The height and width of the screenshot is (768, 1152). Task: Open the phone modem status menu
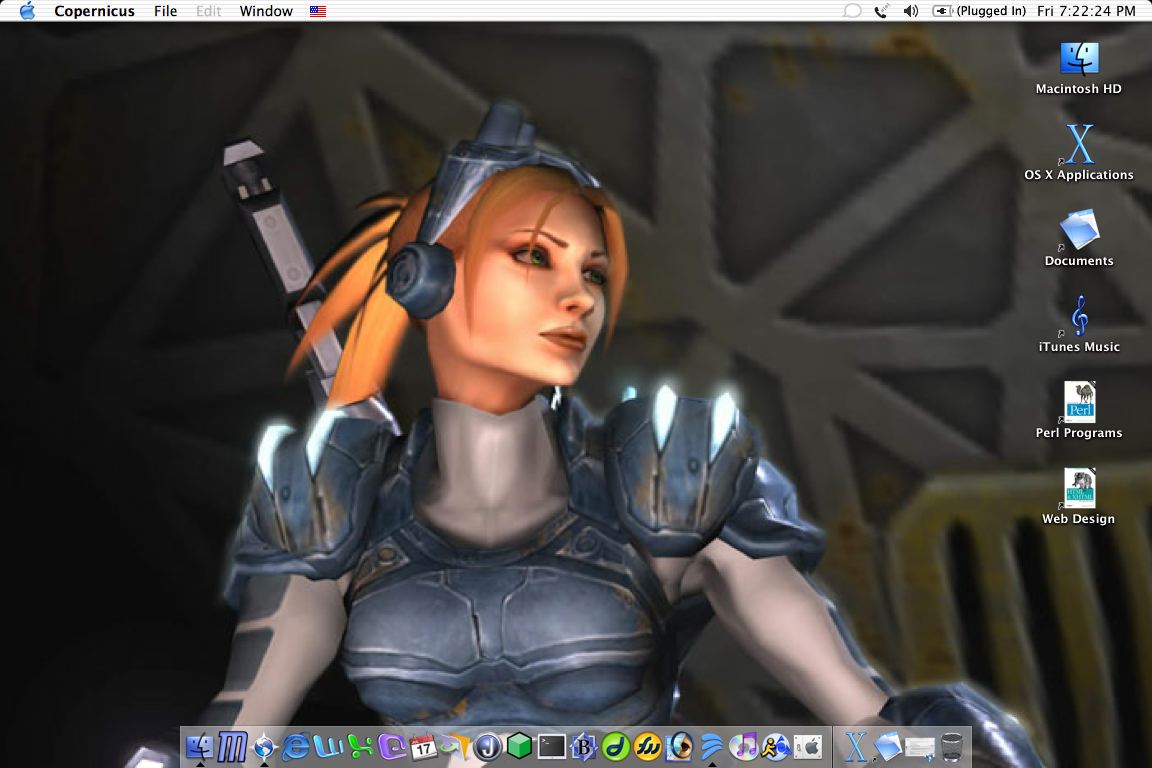881,11
